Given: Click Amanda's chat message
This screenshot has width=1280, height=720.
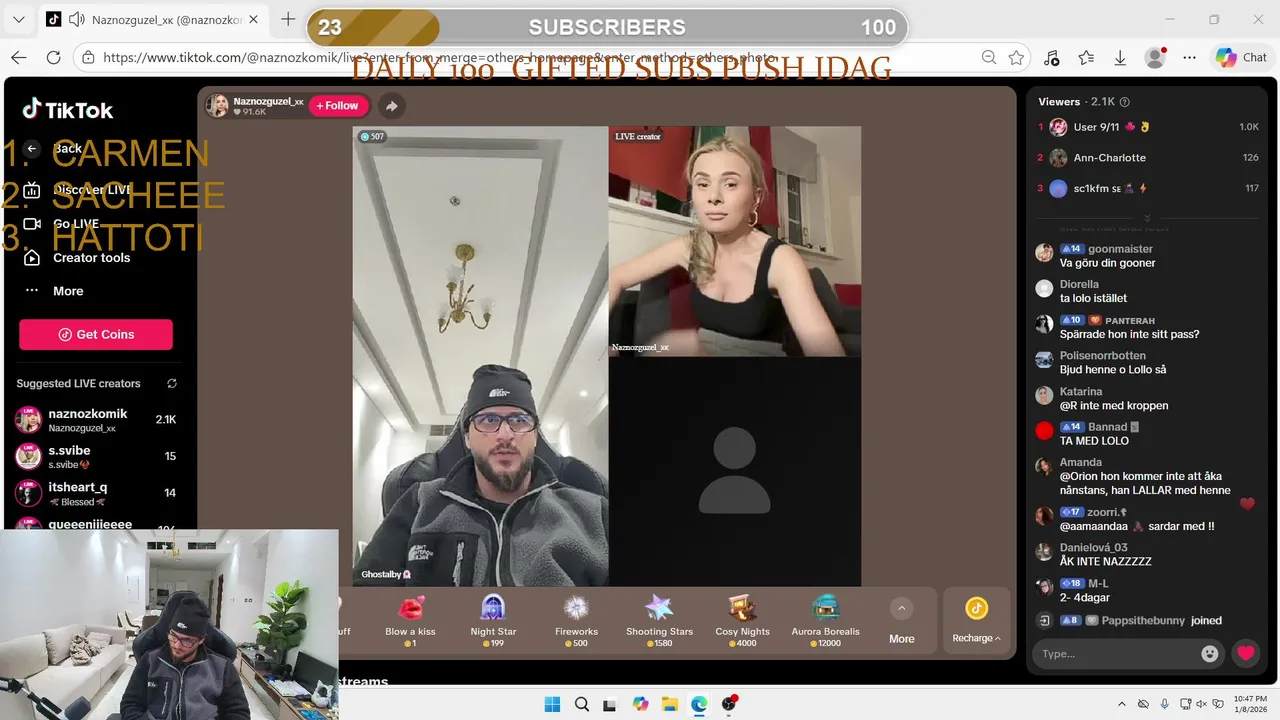Looking at the screenshot, I should (1144, 483).
